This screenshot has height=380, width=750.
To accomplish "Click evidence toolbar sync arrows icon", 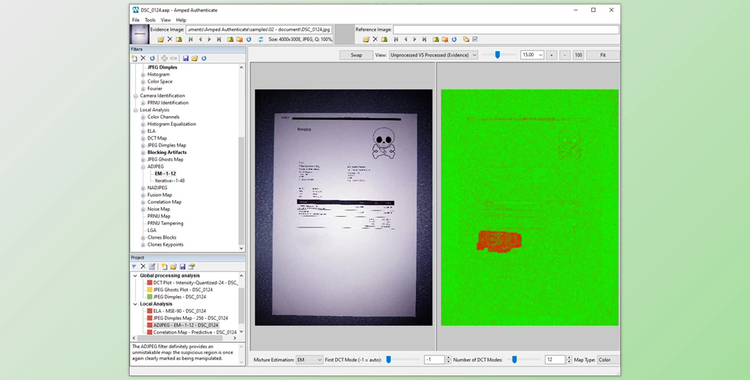I will (x=261, y=39).
